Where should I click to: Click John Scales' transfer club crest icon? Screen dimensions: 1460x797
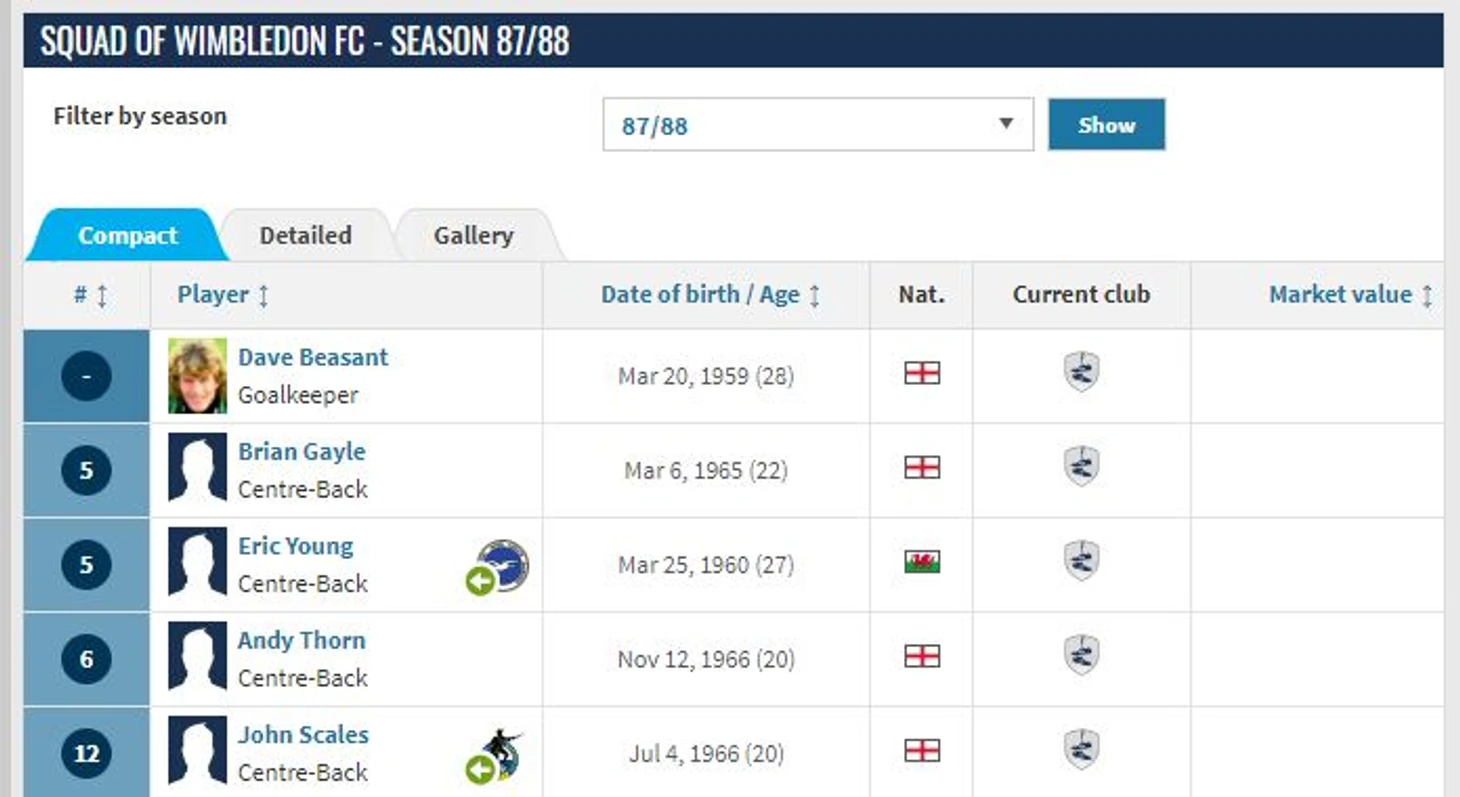pyautogui.click(x=499, y=754)
